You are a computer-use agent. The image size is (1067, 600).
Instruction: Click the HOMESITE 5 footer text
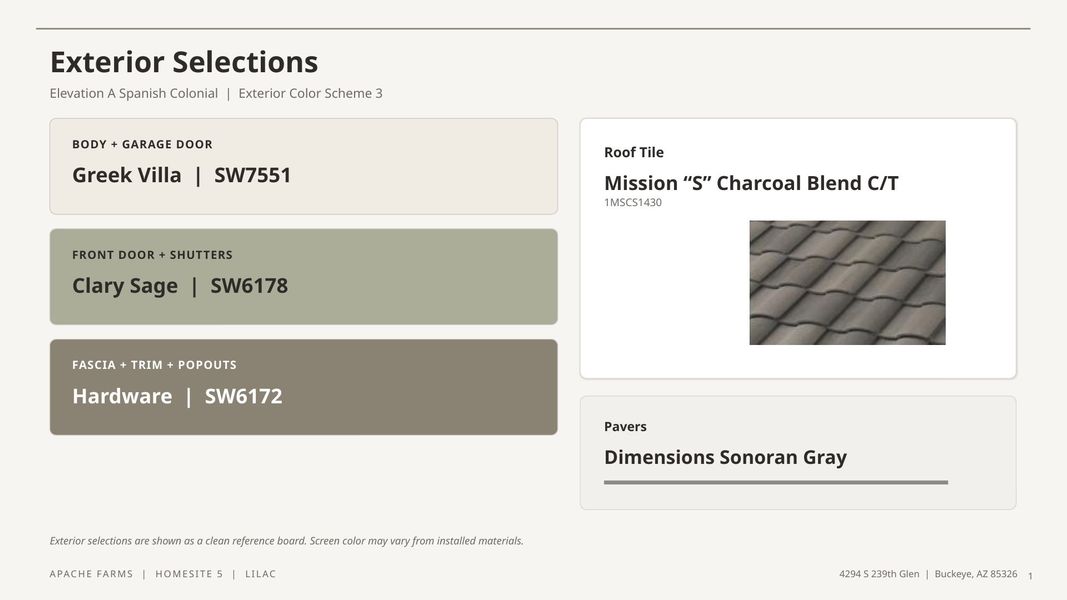(x=189, y=574)
